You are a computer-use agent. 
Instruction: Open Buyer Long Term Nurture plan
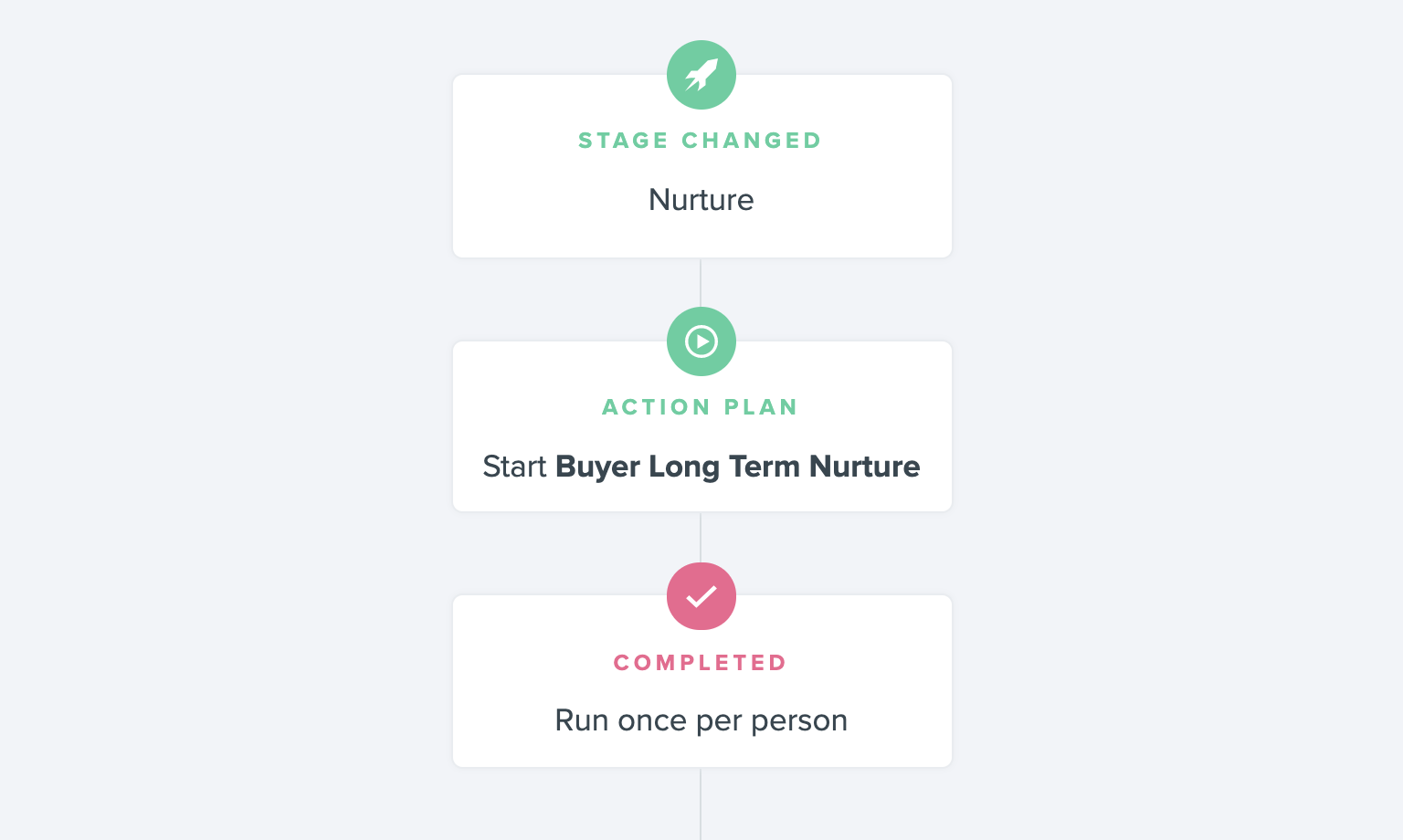738,467
